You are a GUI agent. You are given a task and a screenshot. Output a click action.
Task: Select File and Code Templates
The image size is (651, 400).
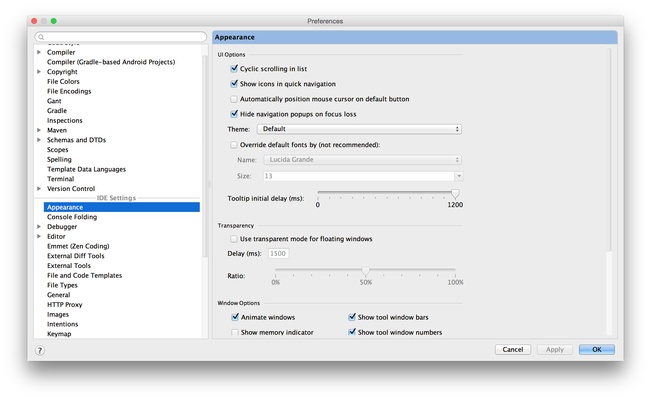pyautogui.click(x=84, y=275)
